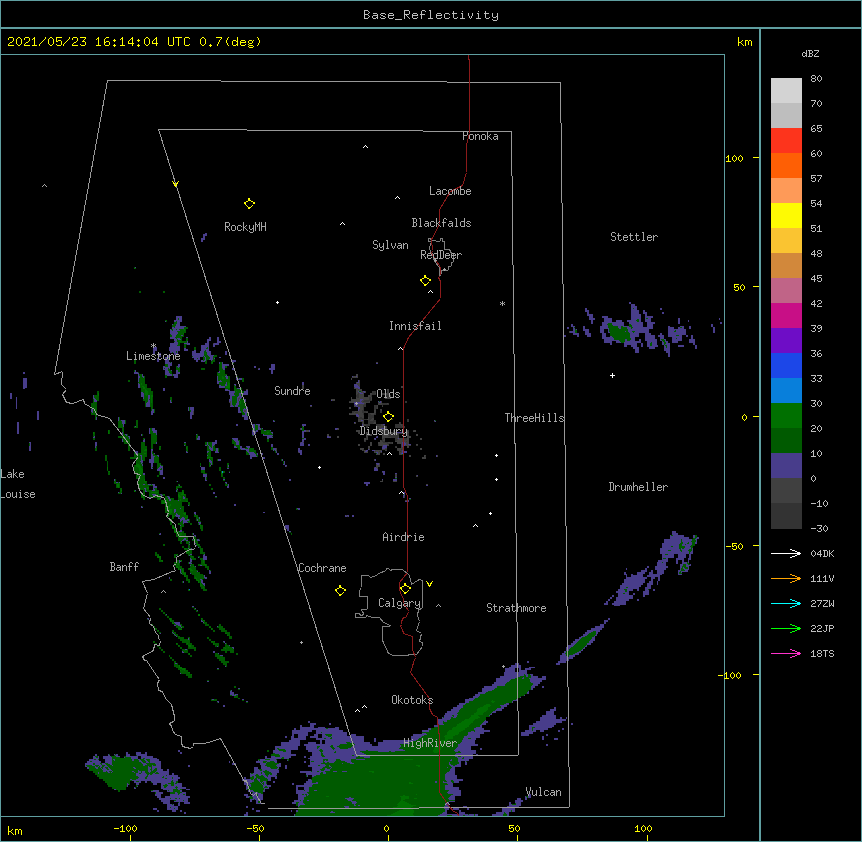This screenshot has height=842, width=862.
Task: Click the cyan 27ZW arrow in legend
Action: coord(786,603)
